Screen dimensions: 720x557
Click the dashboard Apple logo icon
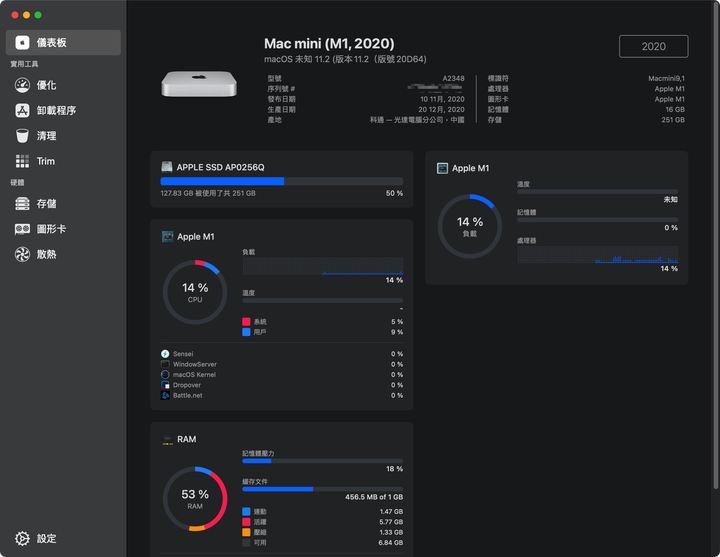coord(22,43)
